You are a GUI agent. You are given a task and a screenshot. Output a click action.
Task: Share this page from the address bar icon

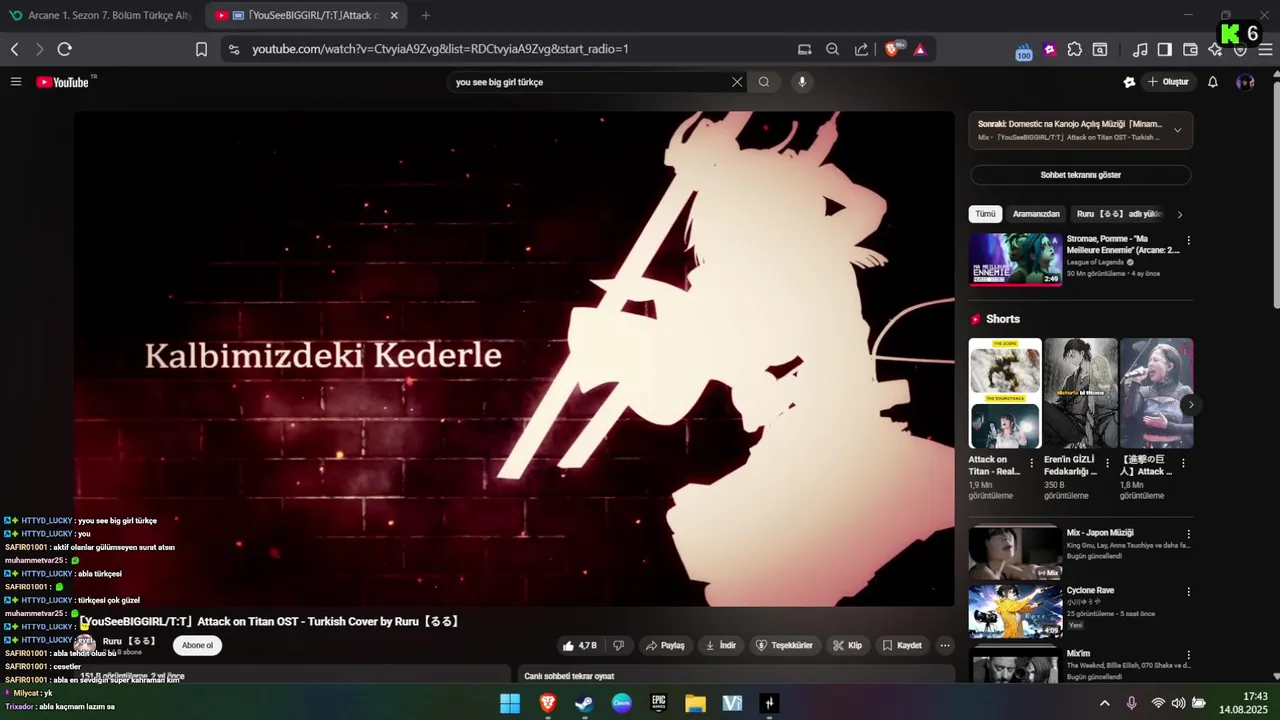861,49
